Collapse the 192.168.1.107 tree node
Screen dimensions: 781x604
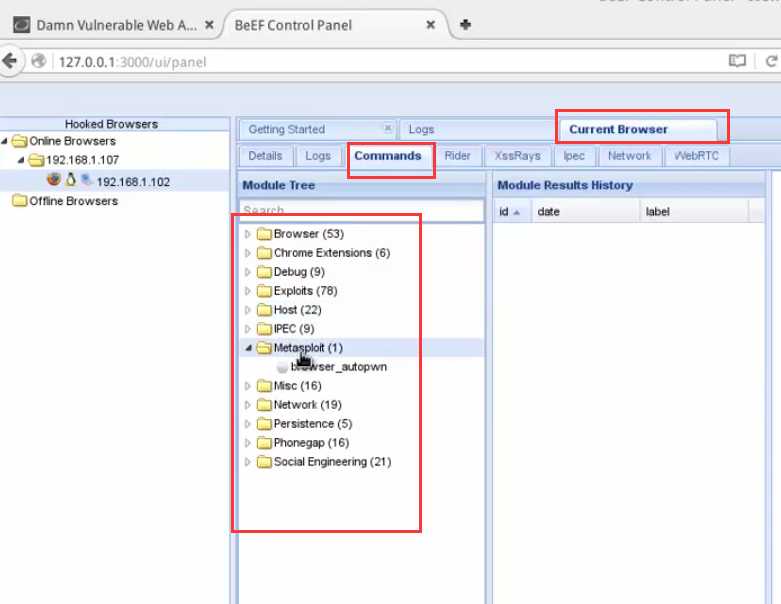[x=21, y=160]
